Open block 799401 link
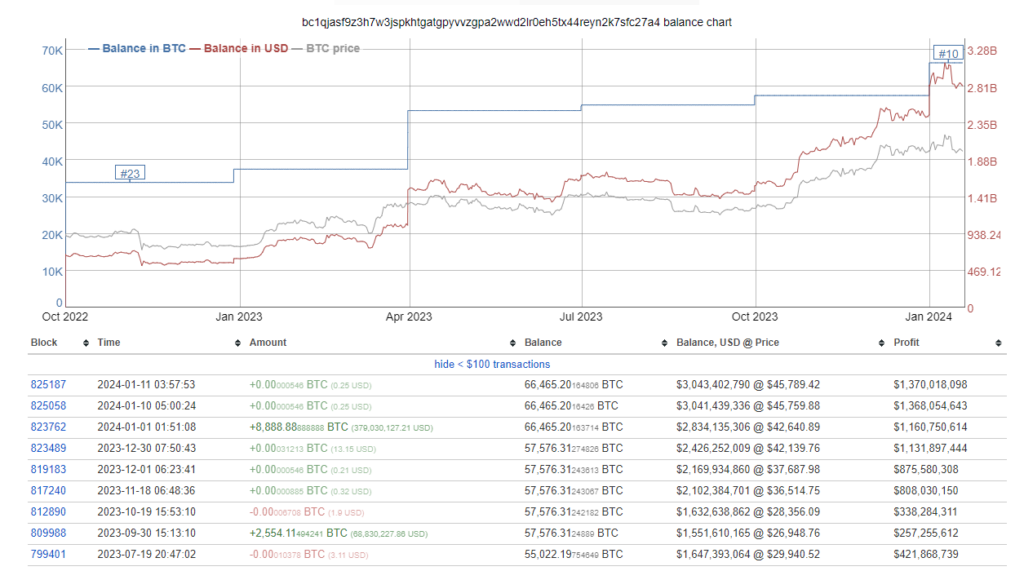This screenshot has height=571, width=1024. pyautogui.click(x=48, y=554)
